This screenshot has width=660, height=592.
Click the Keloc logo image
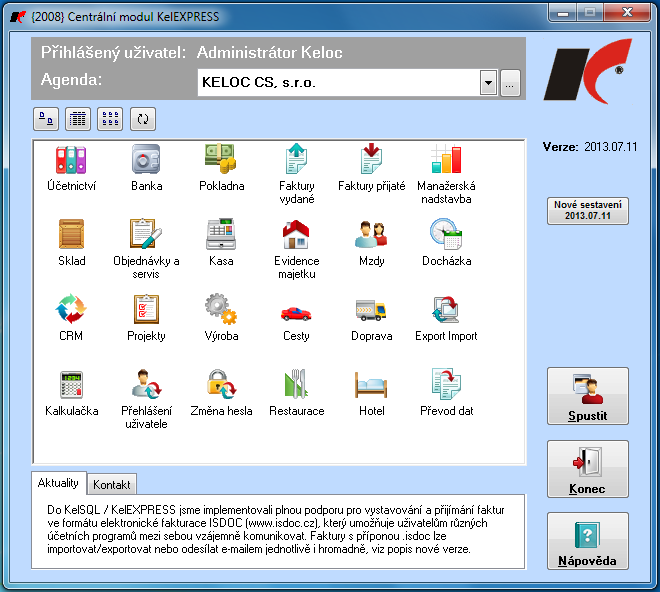tap(588, 71)
